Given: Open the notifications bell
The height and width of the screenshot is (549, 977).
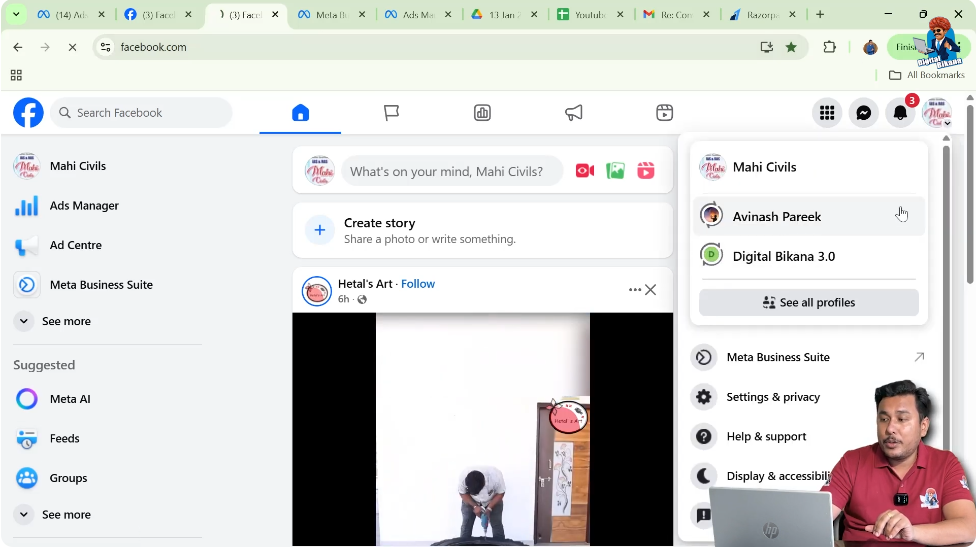Looking at the screenshot, I should 900,113.
